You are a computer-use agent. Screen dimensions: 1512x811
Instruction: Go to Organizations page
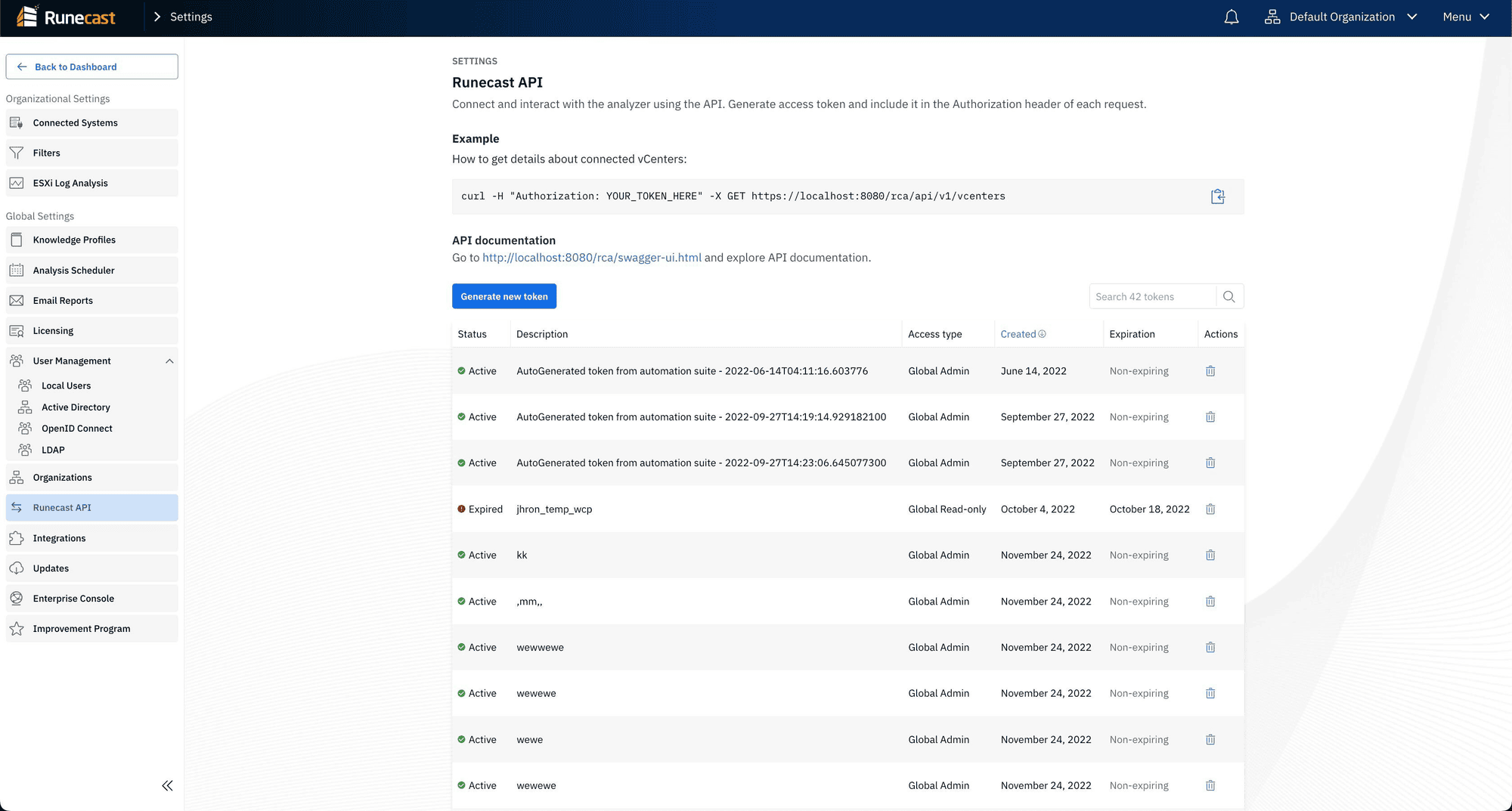[x=92, y=478]
